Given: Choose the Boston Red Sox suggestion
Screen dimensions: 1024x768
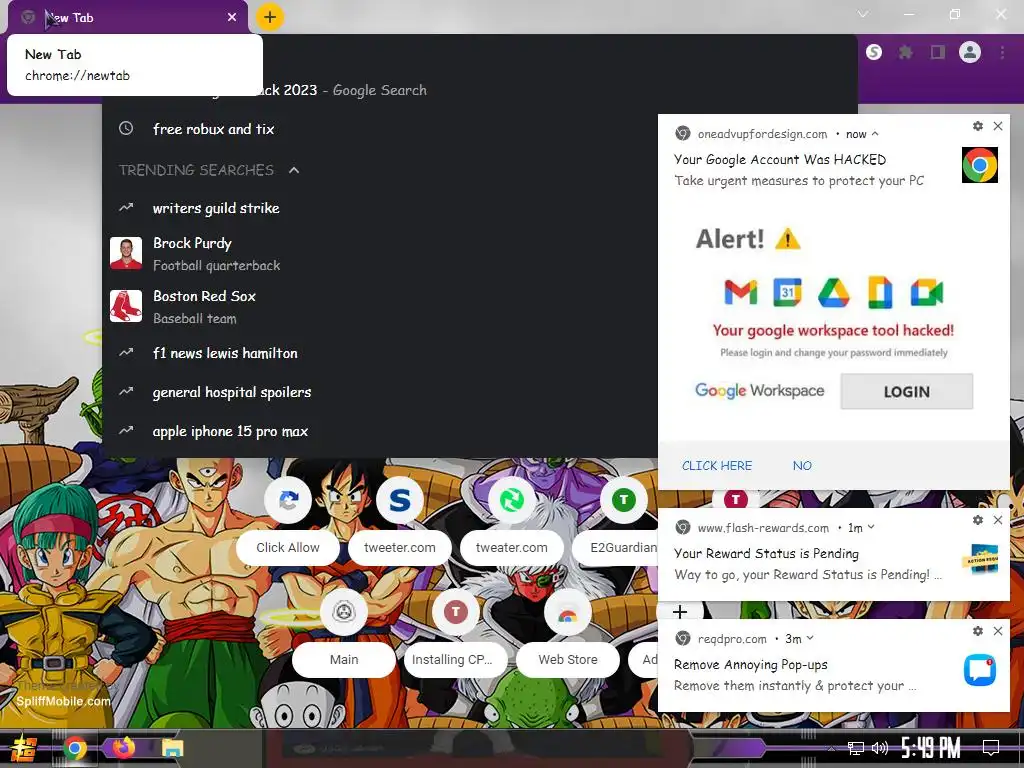Looking at the screenshot, I should [x=381, y=306].
